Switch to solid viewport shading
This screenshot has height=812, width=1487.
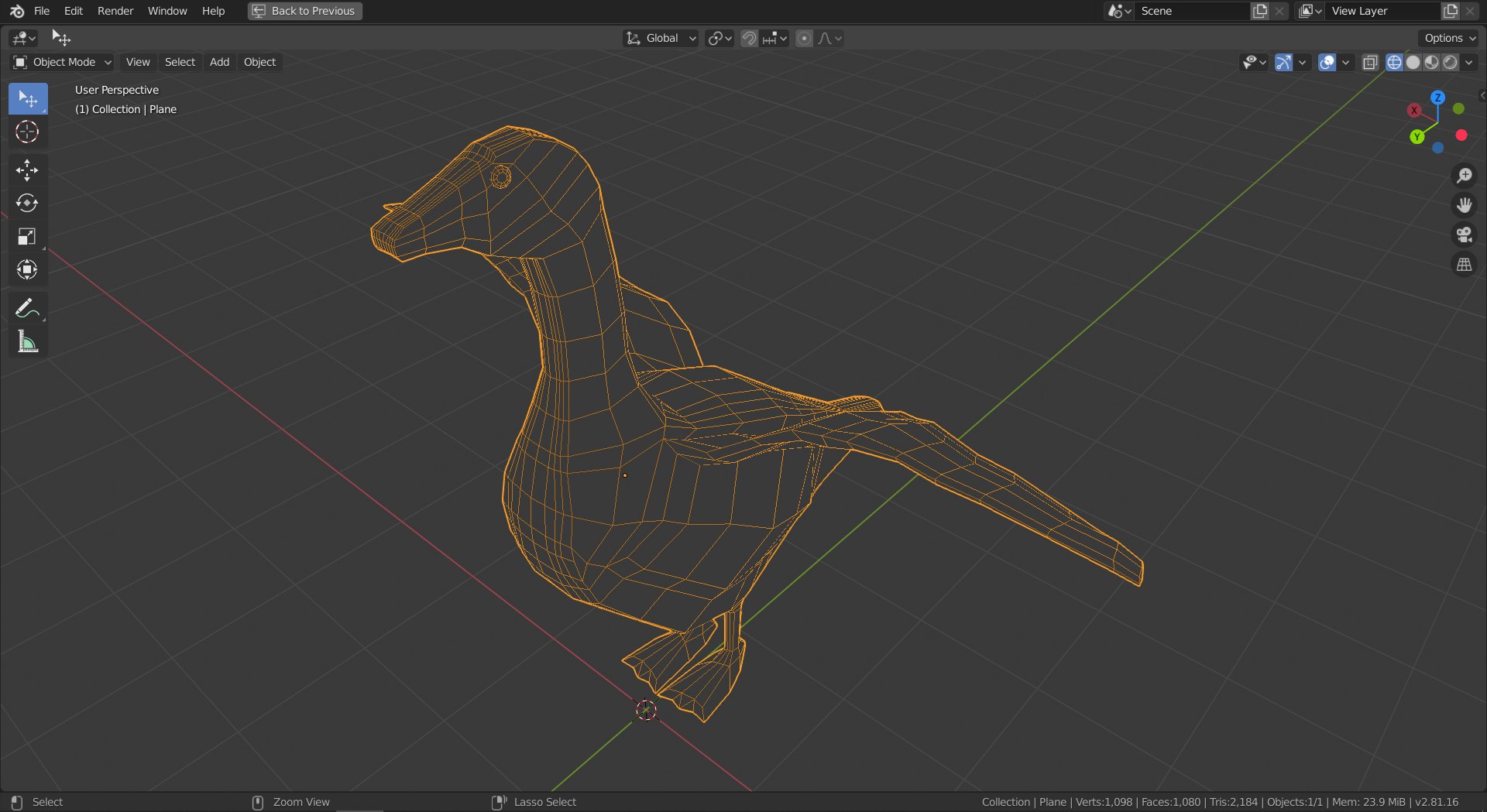point(1413,63)
